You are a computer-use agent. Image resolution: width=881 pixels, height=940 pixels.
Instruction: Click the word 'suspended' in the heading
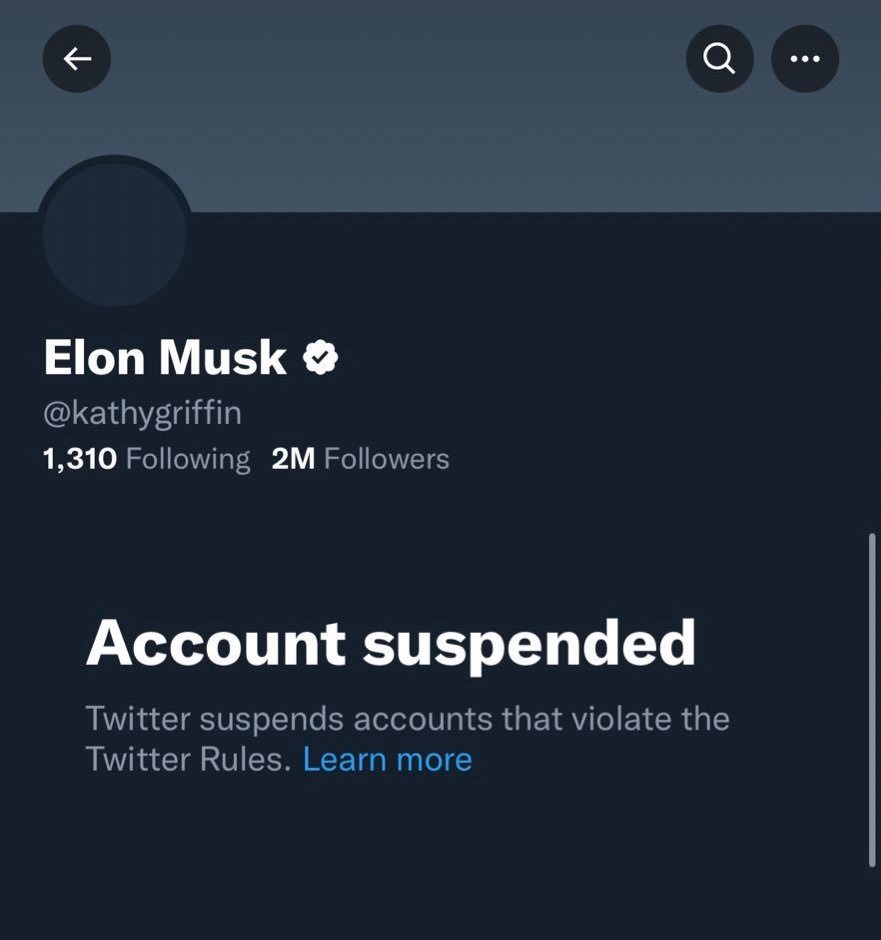[528, 642]
